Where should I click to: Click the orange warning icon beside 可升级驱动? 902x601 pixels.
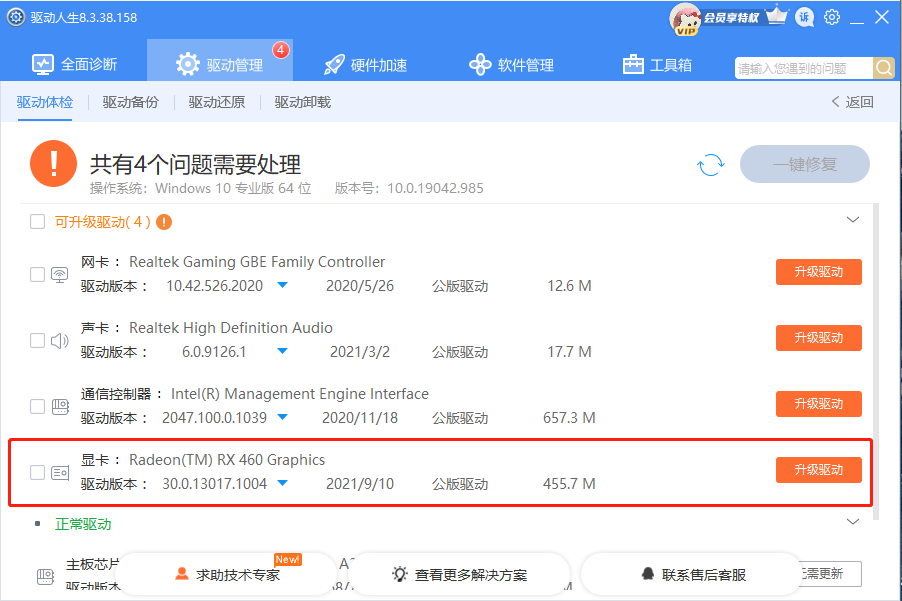click(x=164, y=222)
